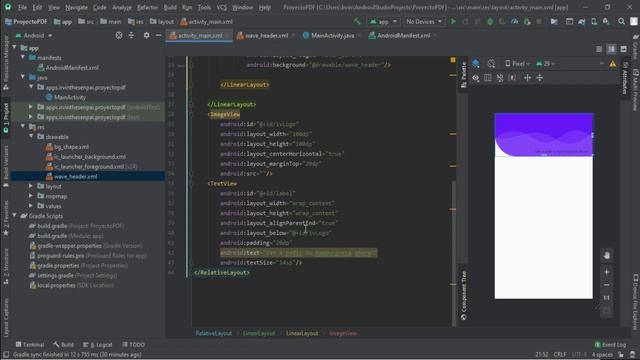Open the SDK Manager icon

pyautogui.click(x=607, y=22)
